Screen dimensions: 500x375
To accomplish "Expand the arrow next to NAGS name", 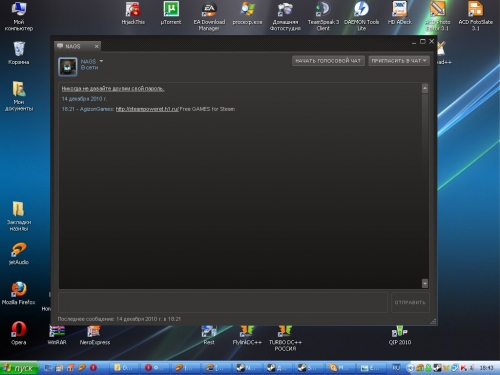I will [101, 61].
